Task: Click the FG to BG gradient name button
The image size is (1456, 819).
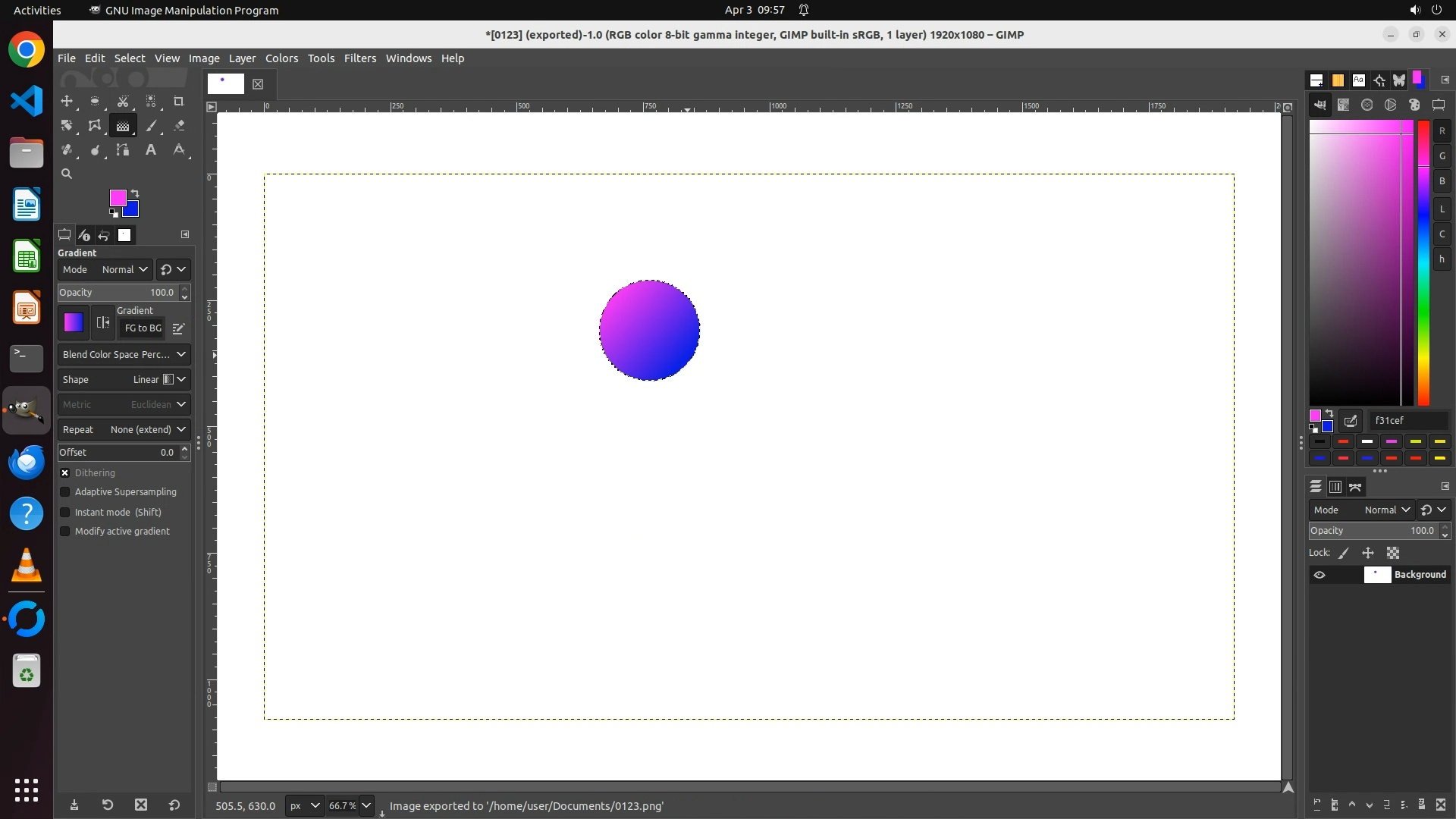Action: 143,328
